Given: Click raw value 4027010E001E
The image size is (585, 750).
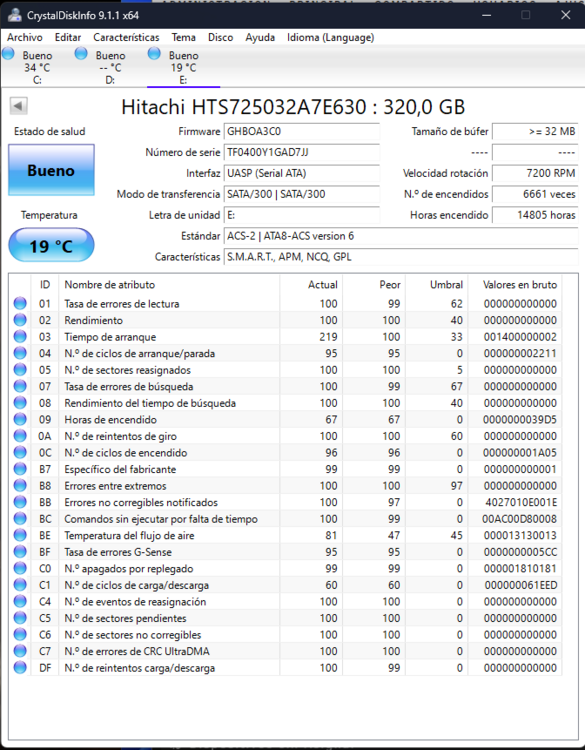Looking at the screenshot, I should (x=521, y=502).
